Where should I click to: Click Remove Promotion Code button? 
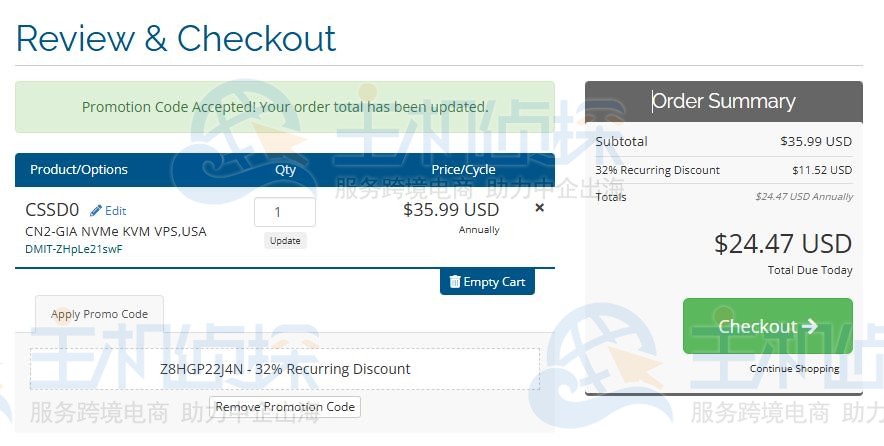point(285,407)
